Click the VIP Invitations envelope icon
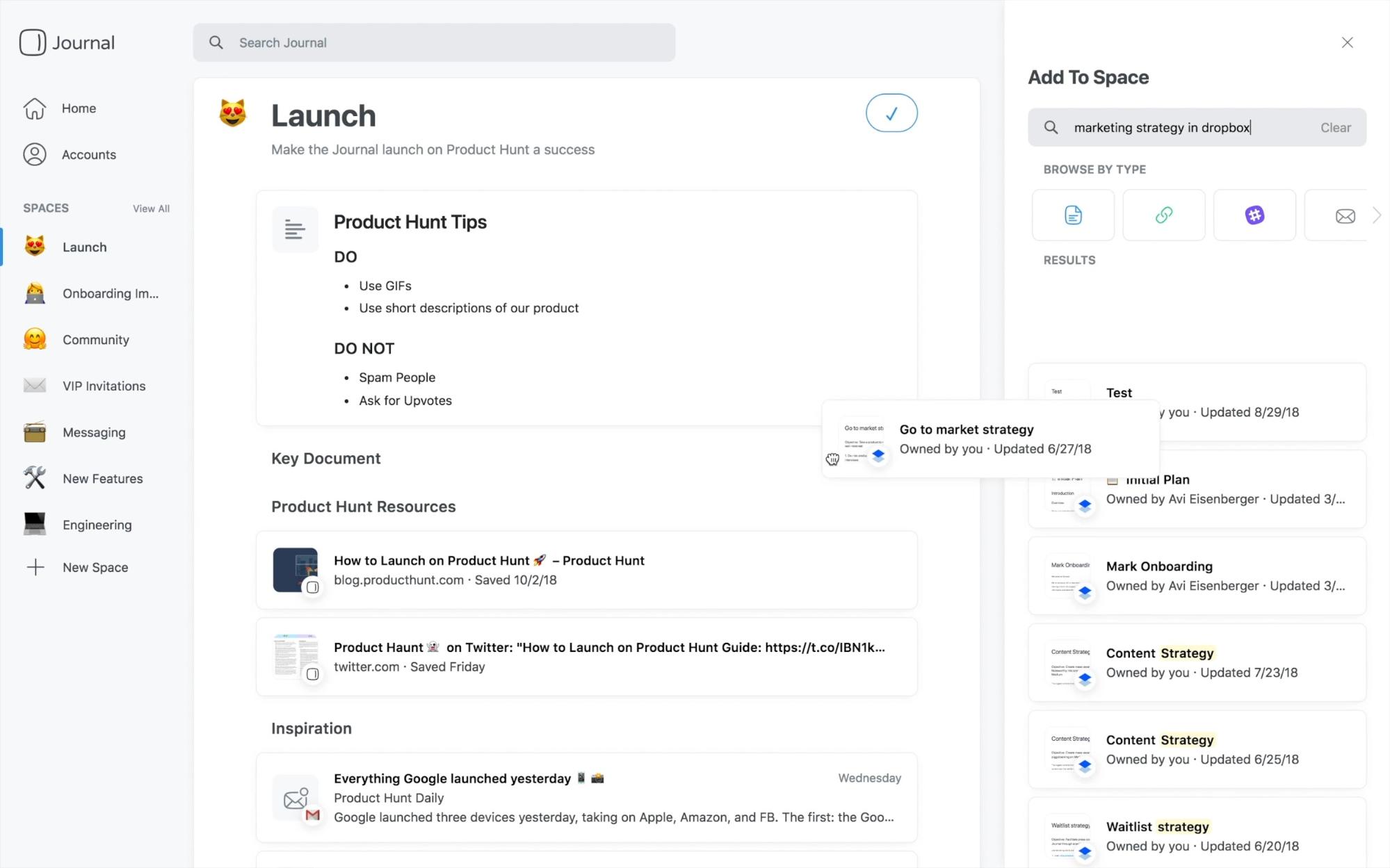 pyautogui.click(x=35, y=386)
